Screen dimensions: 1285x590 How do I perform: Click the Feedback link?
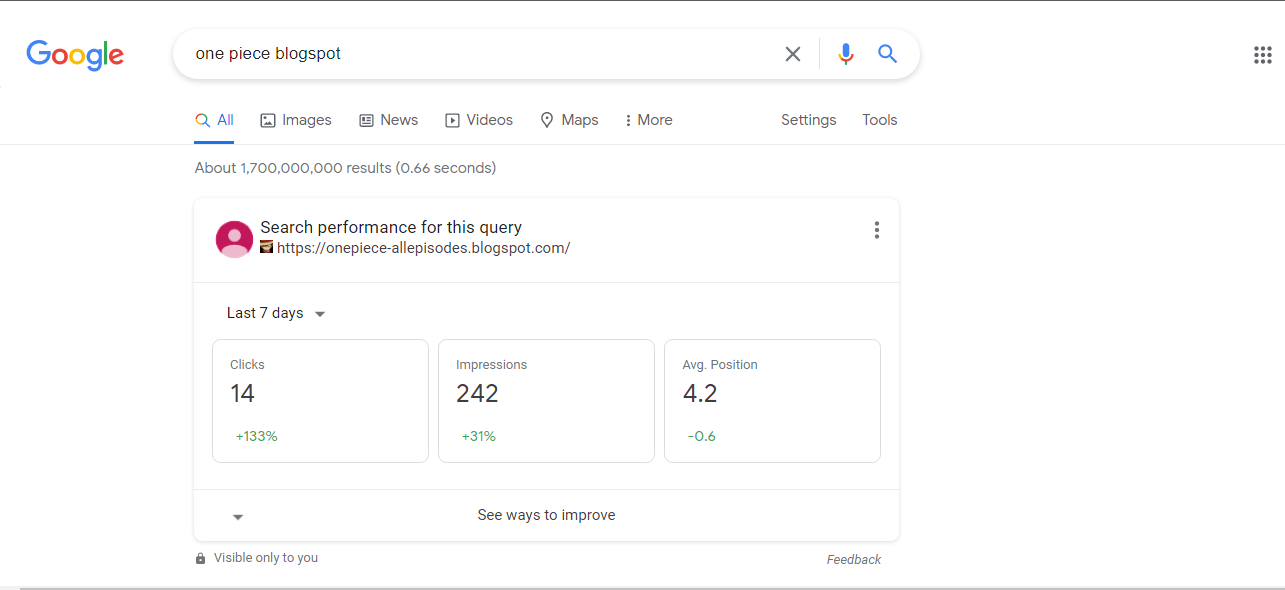coord(853,559)
